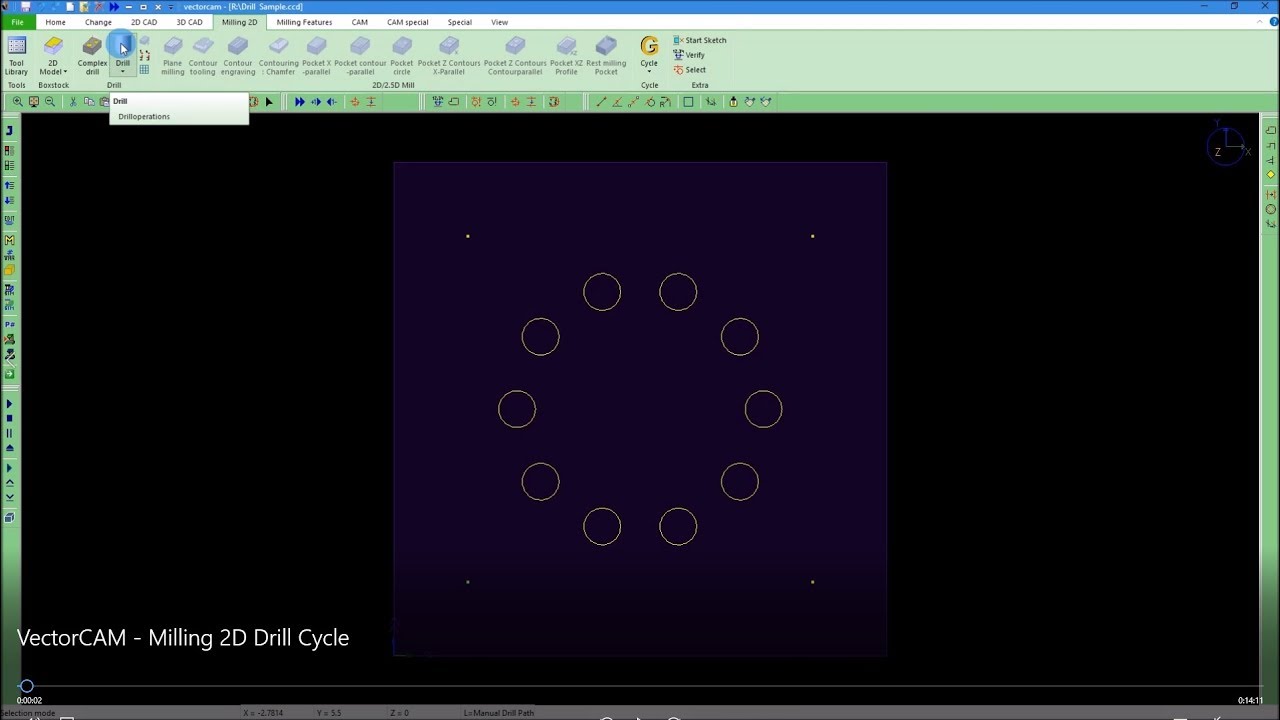Image resolution: width=1280 pixels, height=720 pixels.
Task: Click the yellow M icon in left sidebar
Action: pos(10,240)
